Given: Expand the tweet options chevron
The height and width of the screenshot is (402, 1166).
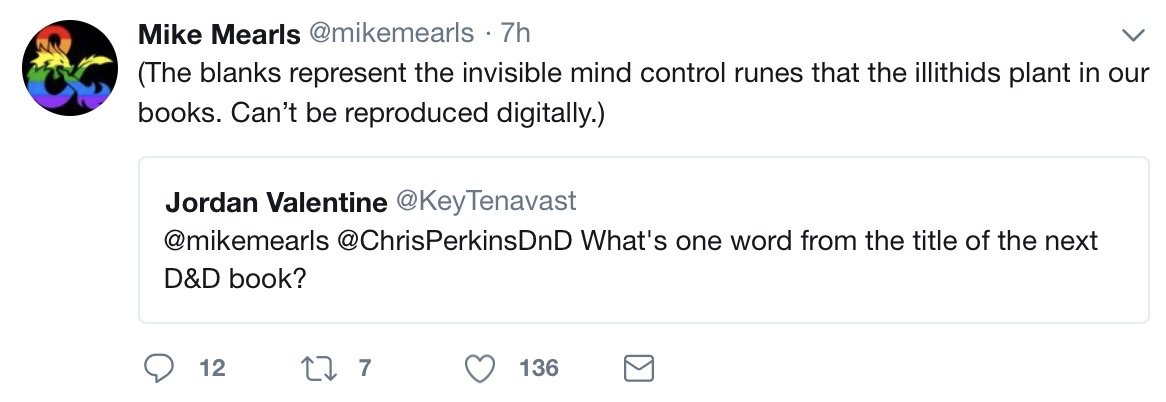Looking at the screenshot, I should tap(1133, 35).
